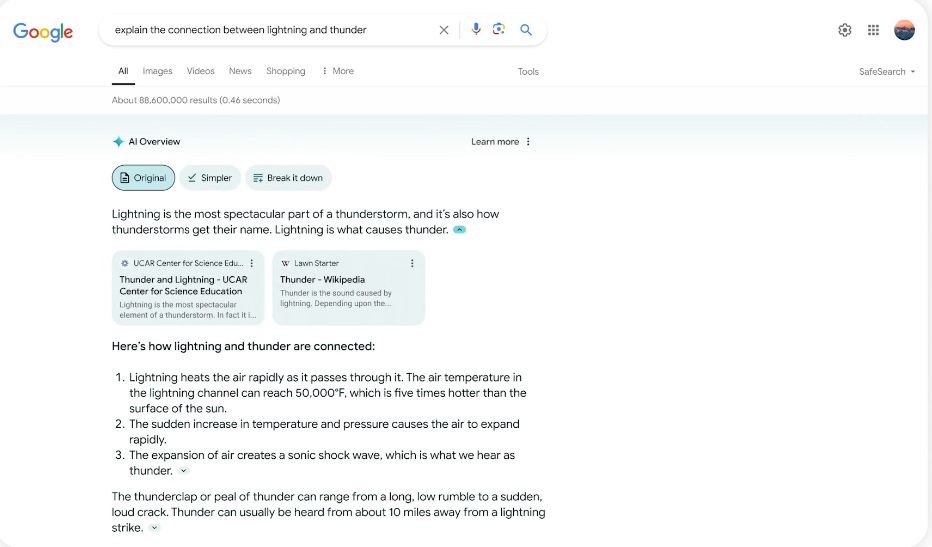Screen dimensions: 932x547
Task: Clear the search query with X icon
Action: tap(443, 30)
